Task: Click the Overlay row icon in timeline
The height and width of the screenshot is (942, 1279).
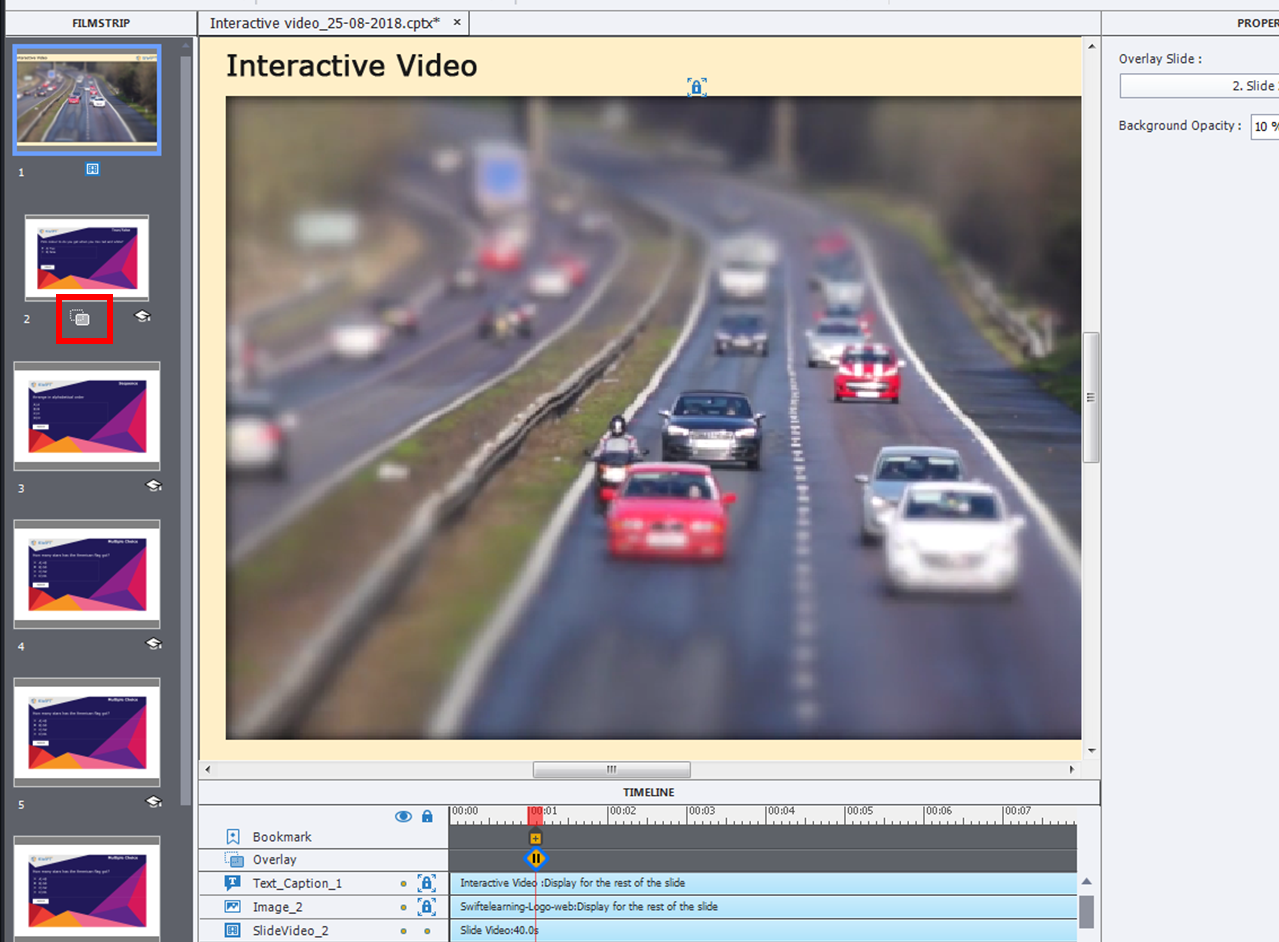Action: pos(233,860)
